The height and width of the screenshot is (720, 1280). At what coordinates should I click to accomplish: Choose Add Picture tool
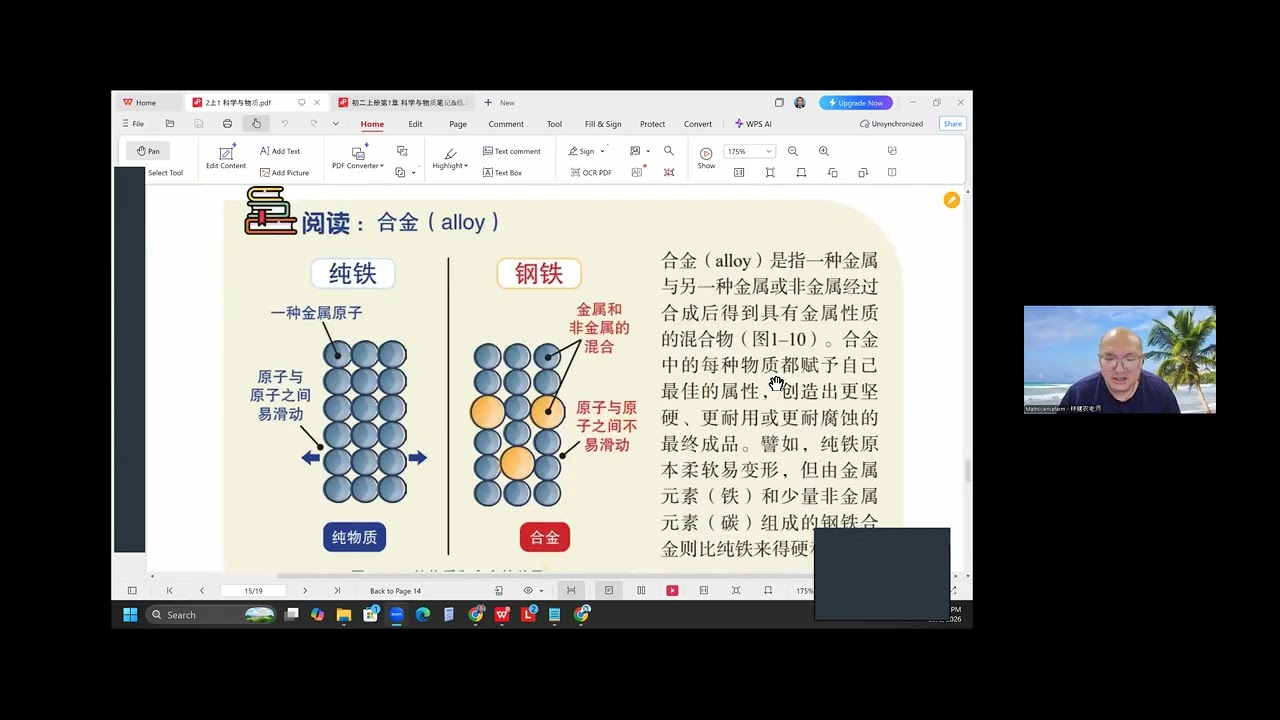click(x=284, y=173)
